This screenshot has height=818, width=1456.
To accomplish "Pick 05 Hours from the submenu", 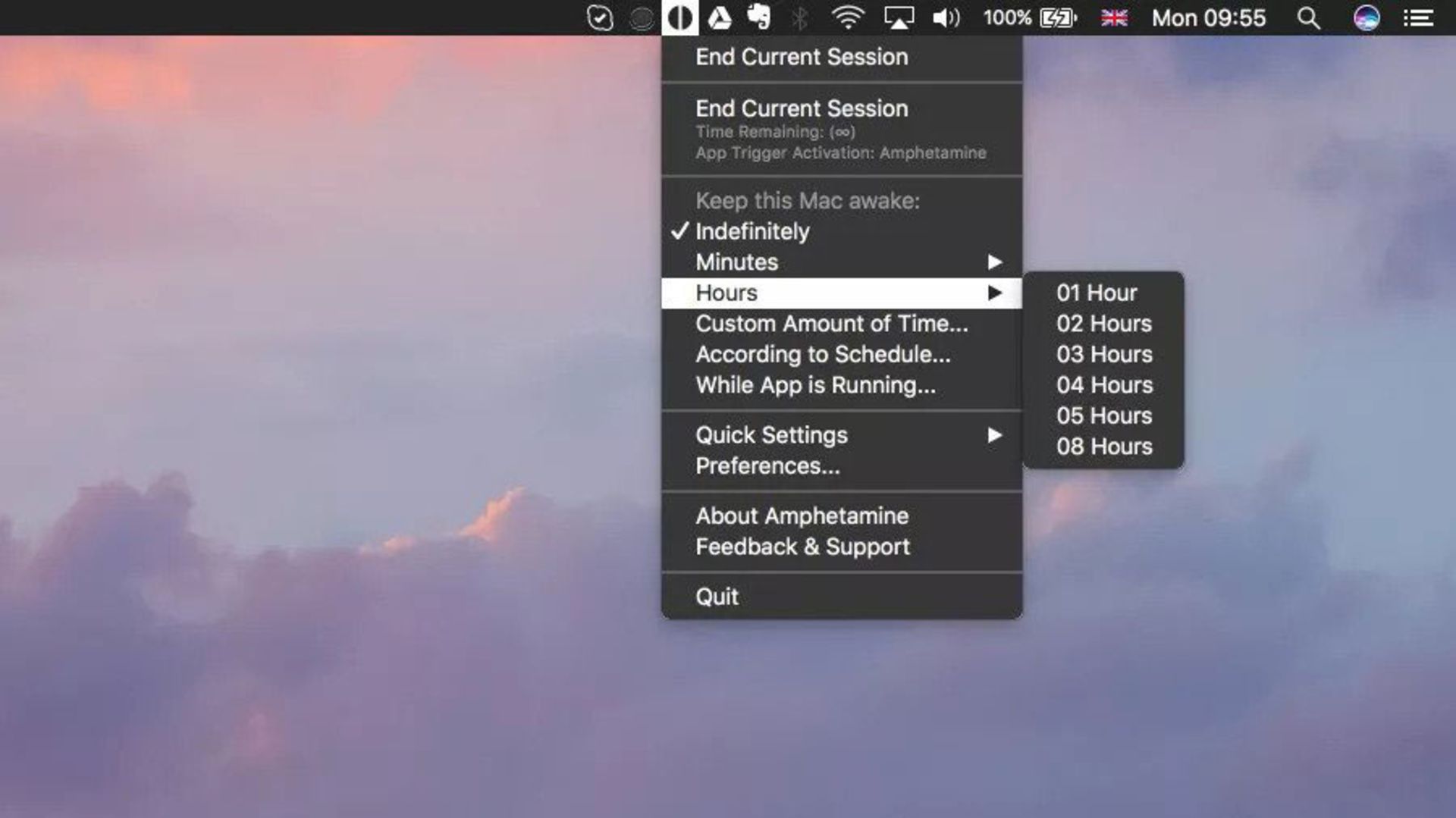I will click(x=1103, y=415).
